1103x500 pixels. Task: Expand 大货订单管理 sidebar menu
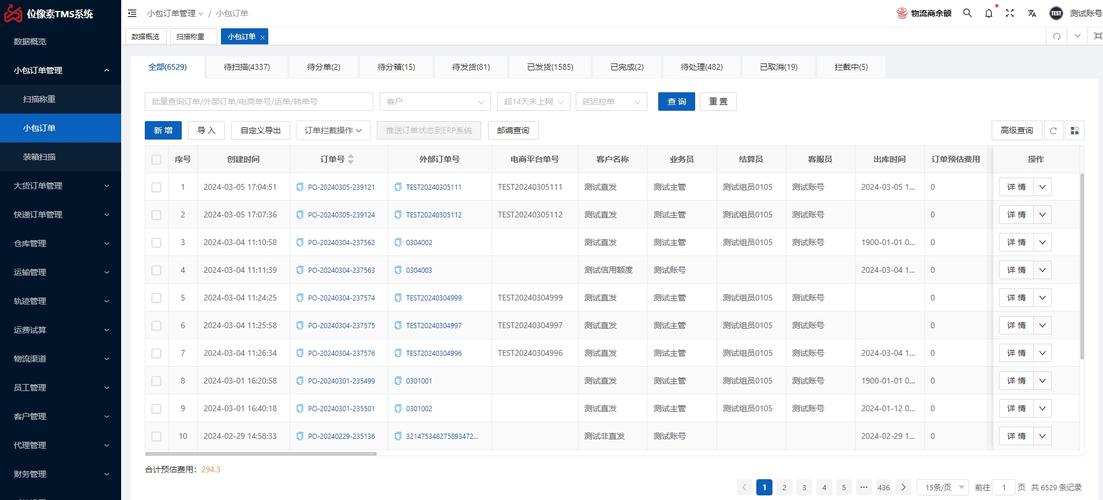(60, 186)
